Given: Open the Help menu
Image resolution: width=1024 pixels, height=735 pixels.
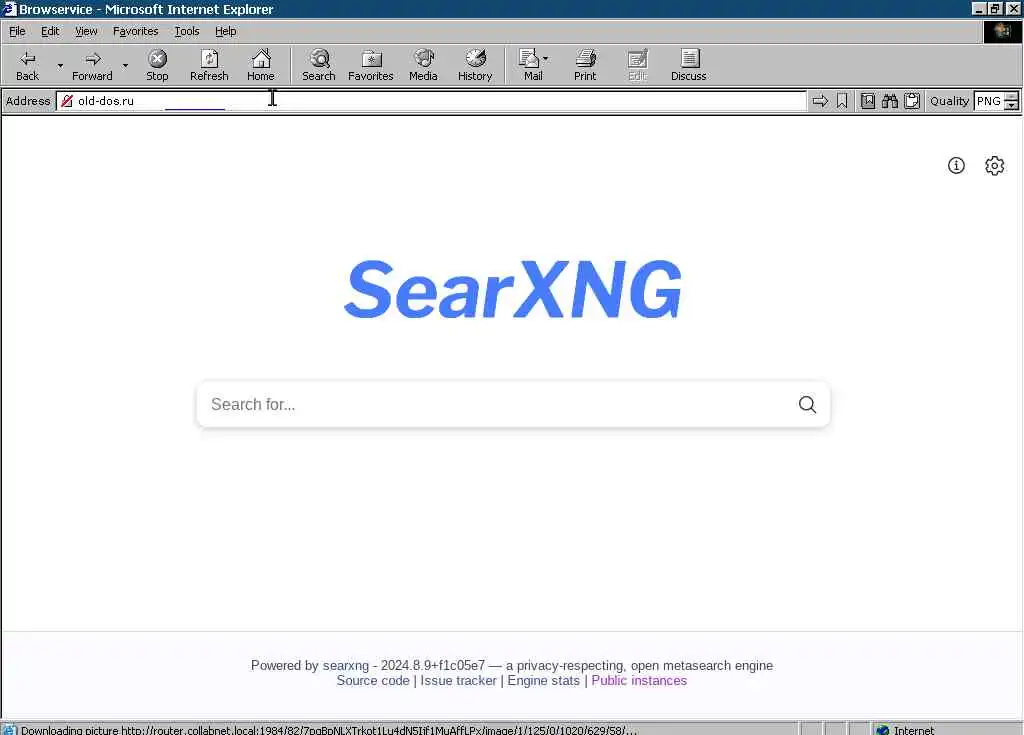Looking at the screenshot, I should [225, 31].
